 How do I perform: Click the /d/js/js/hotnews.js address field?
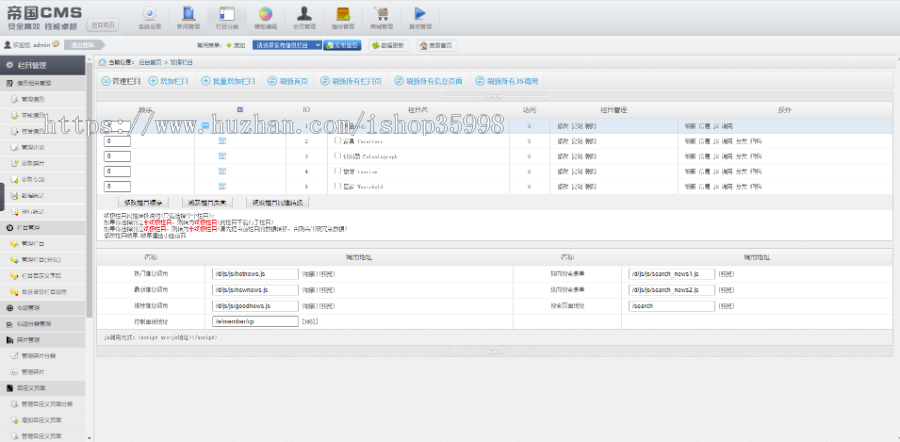tap(255, 273)
